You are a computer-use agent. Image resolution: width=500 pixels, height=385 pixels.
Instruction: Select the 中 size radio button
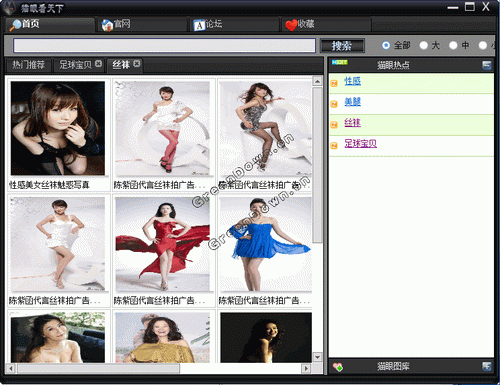[x=453, y=45]
